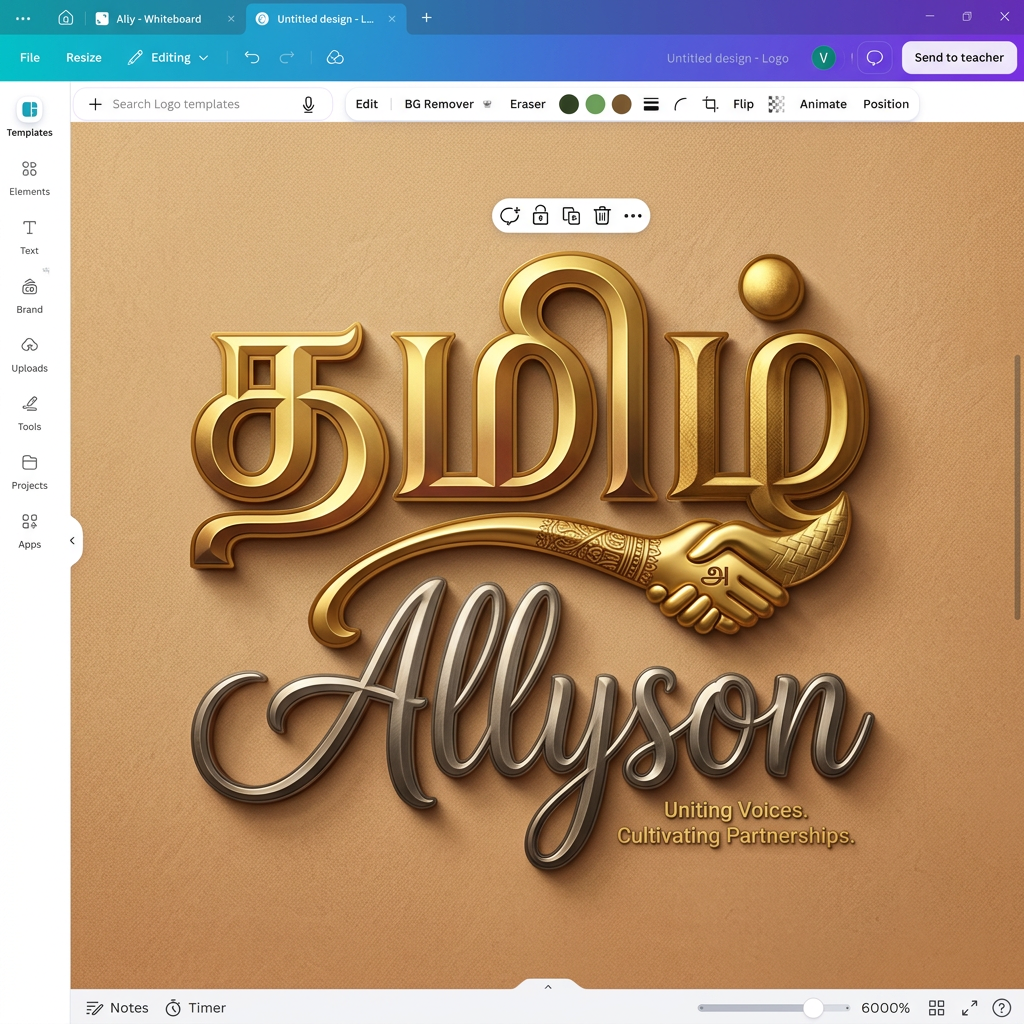Open the Animate panel
1024x1024 pixels.
pos(823,104)
